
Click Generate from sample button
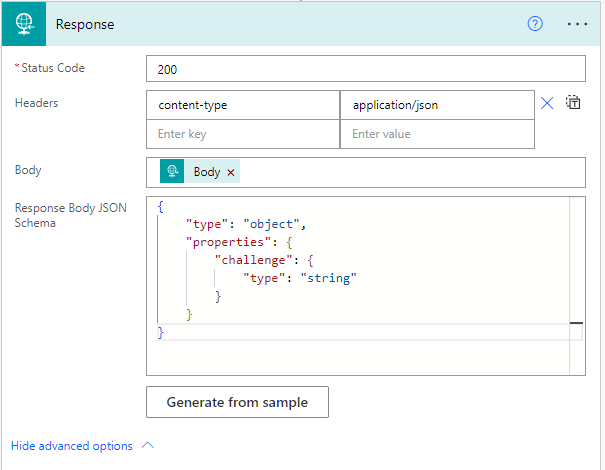tap(237, 402)
